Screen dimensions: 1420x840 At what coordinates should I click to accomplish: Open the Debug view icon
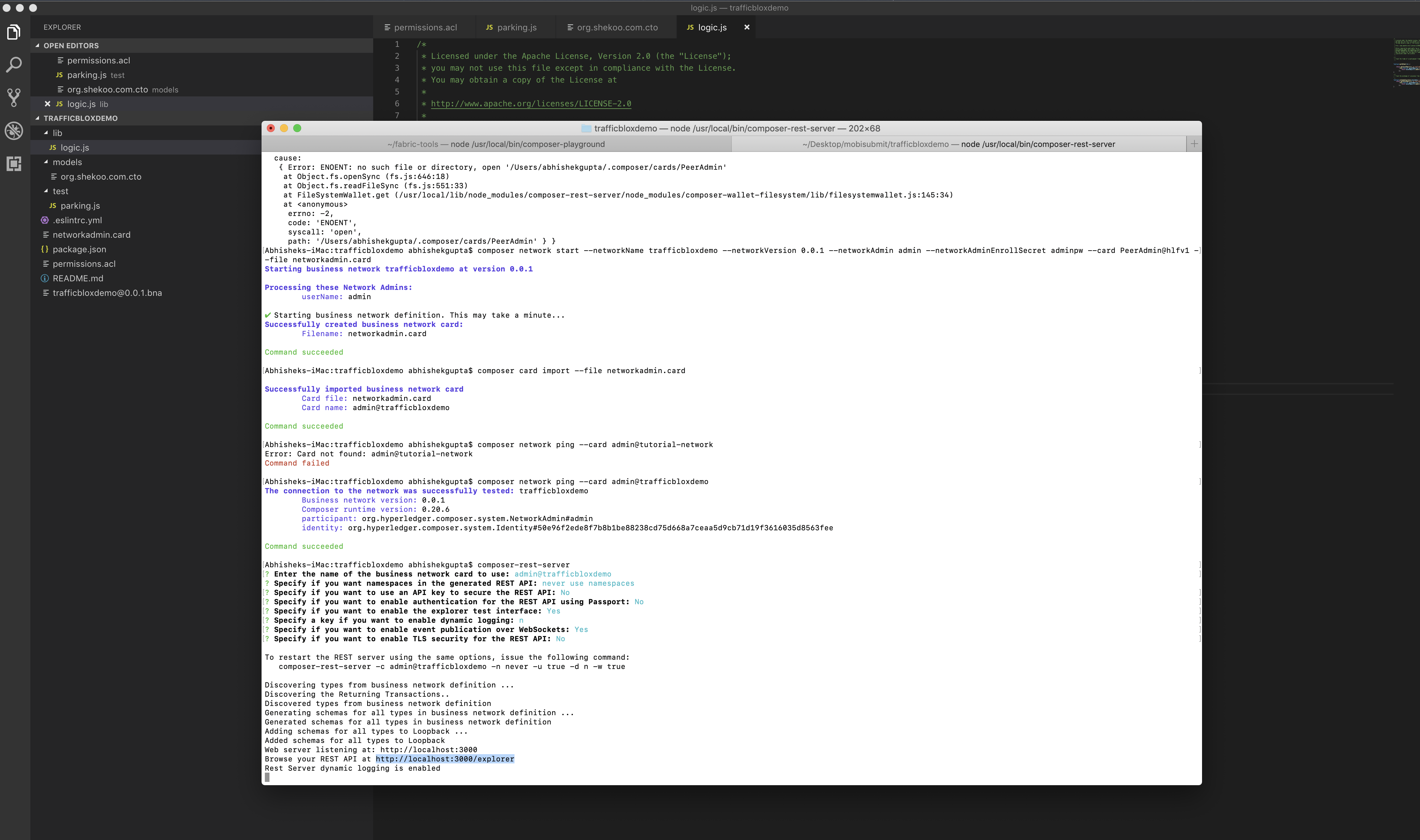coord(14,131)
